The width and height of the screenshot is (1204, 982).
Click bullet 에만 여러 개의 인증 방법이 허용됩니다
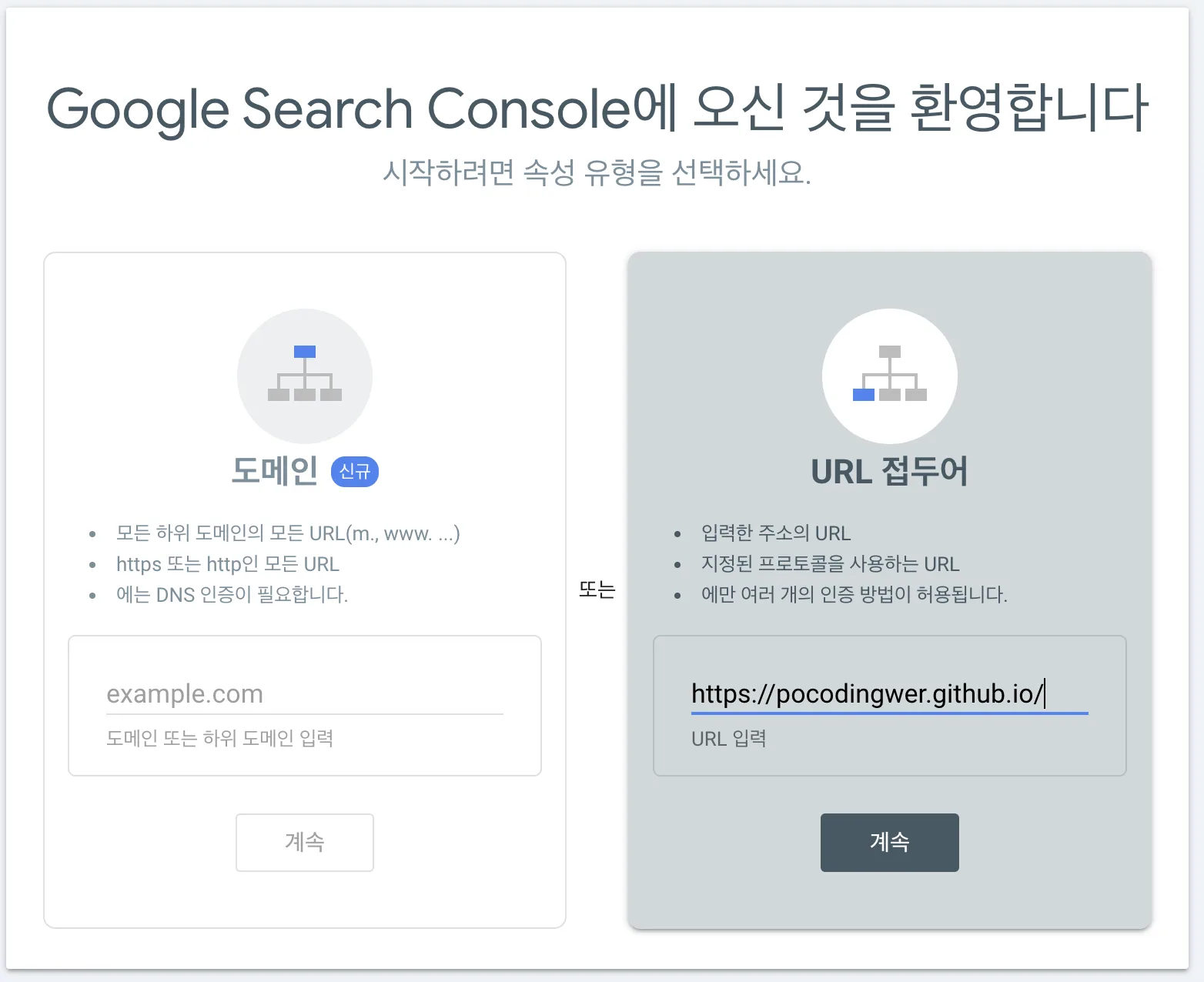tap(855, 594)
